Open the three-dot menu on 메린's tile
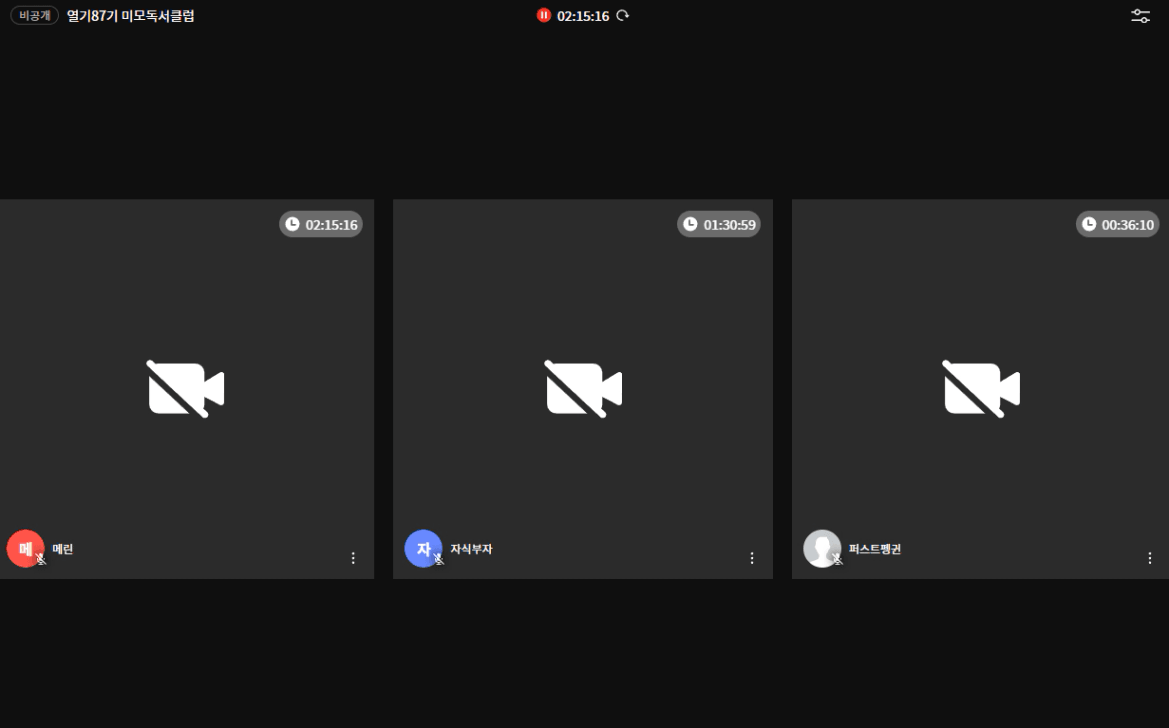The image size is (1169, 728). (353, 558)
